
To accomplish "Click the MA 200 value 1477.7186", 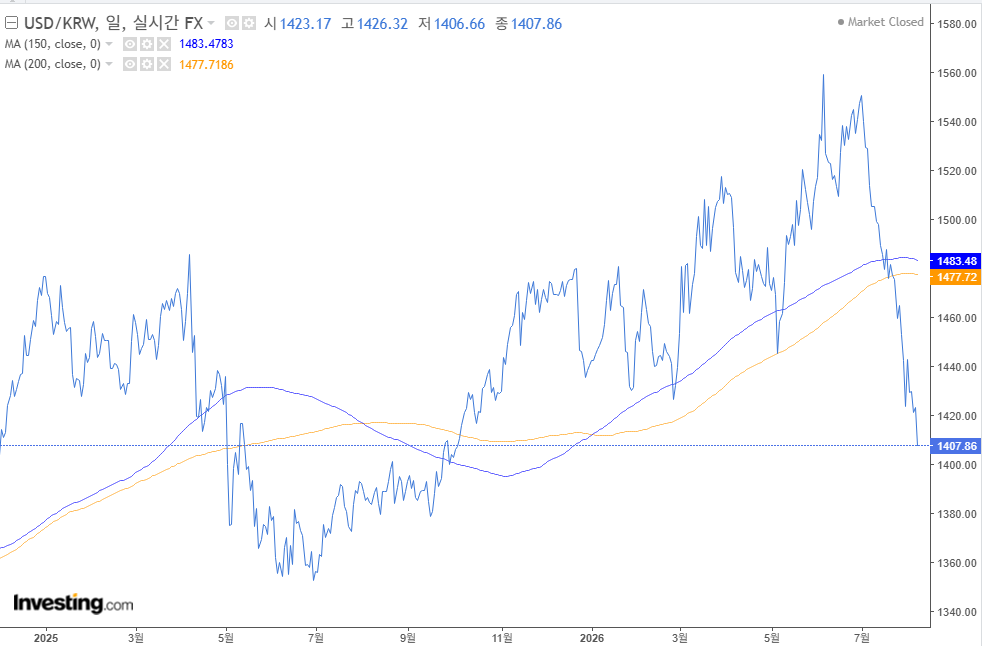I will [x=206, y=65].
